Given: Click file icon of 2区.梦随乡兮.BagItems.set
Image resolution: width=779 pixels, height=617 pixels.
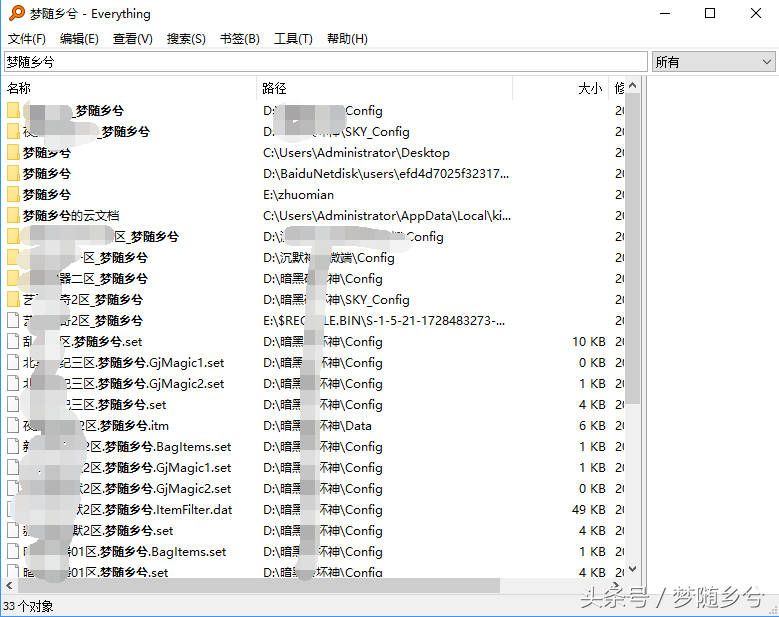Looking at the screenshot, I should coord(13,447).
